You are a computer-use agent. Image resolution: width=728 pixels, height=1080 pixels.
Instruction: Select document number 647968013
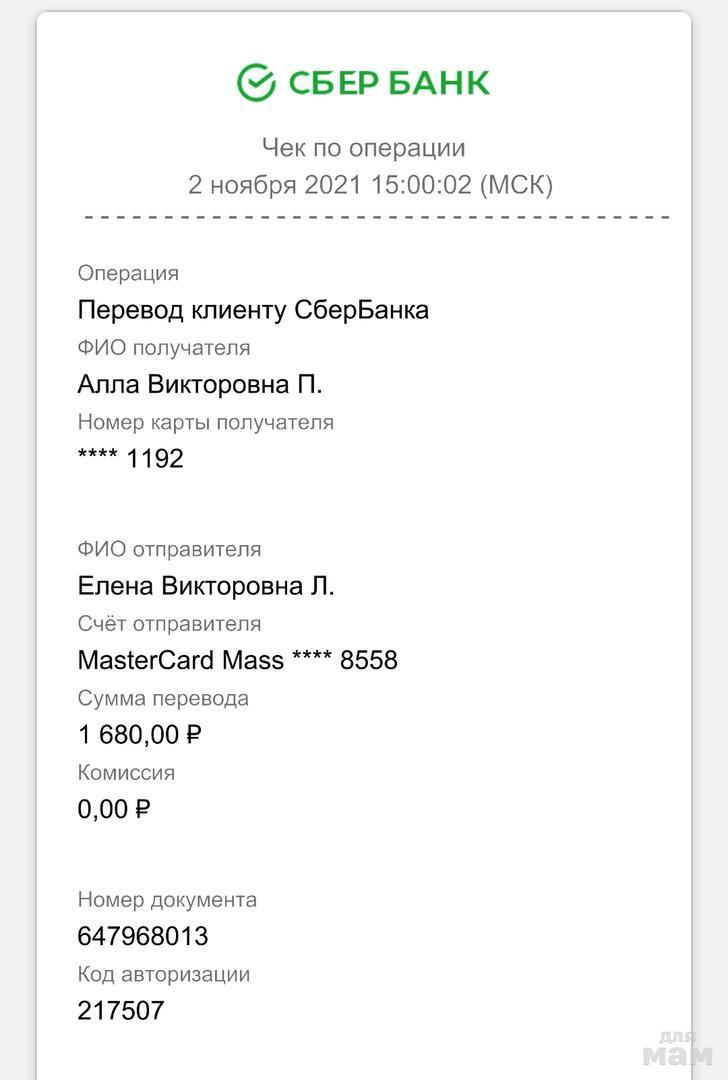143,936
